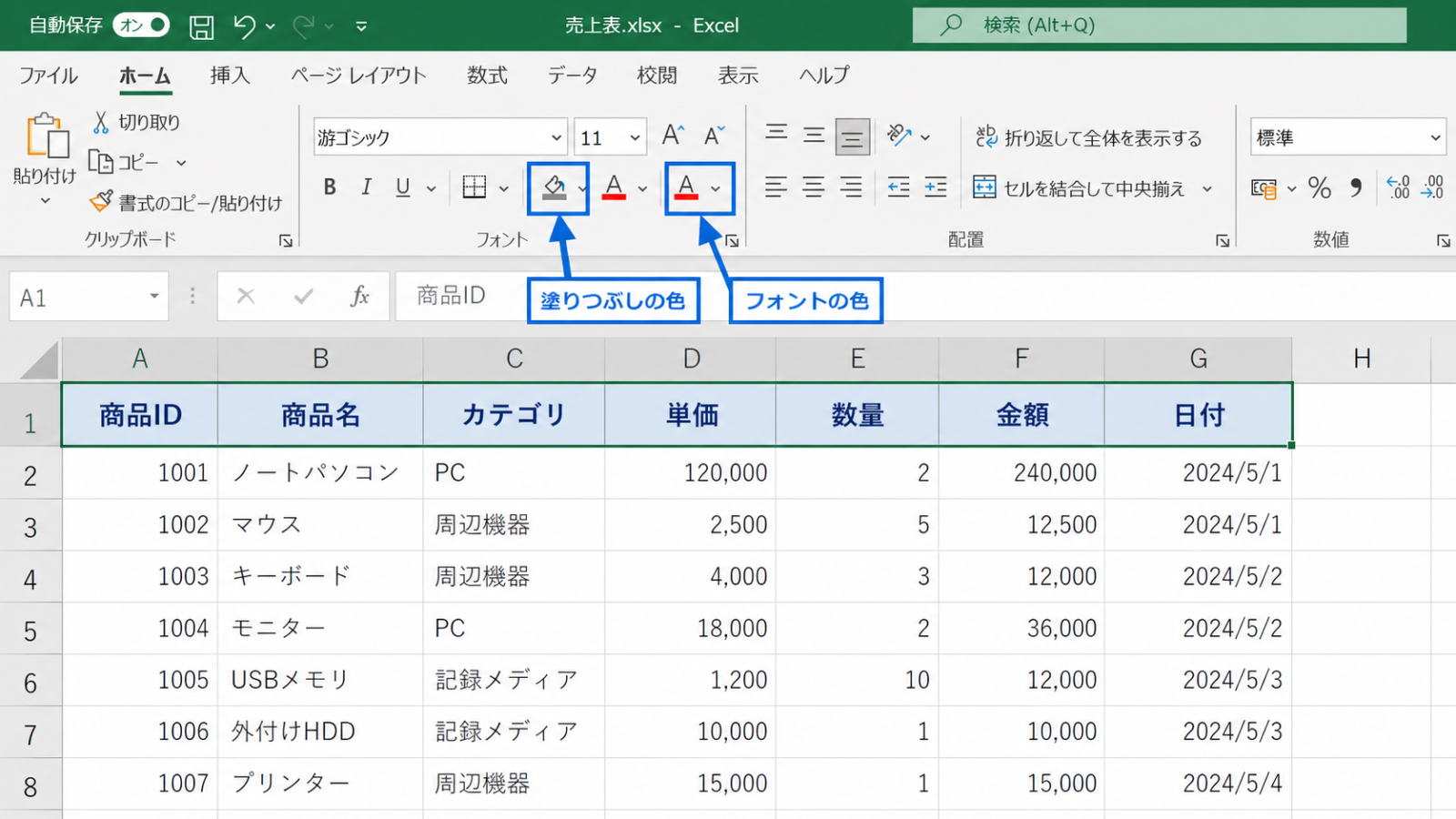Click the Select All corner triangle
The width and height of the screenshot is (1456, 819).
tap(39, 360)
